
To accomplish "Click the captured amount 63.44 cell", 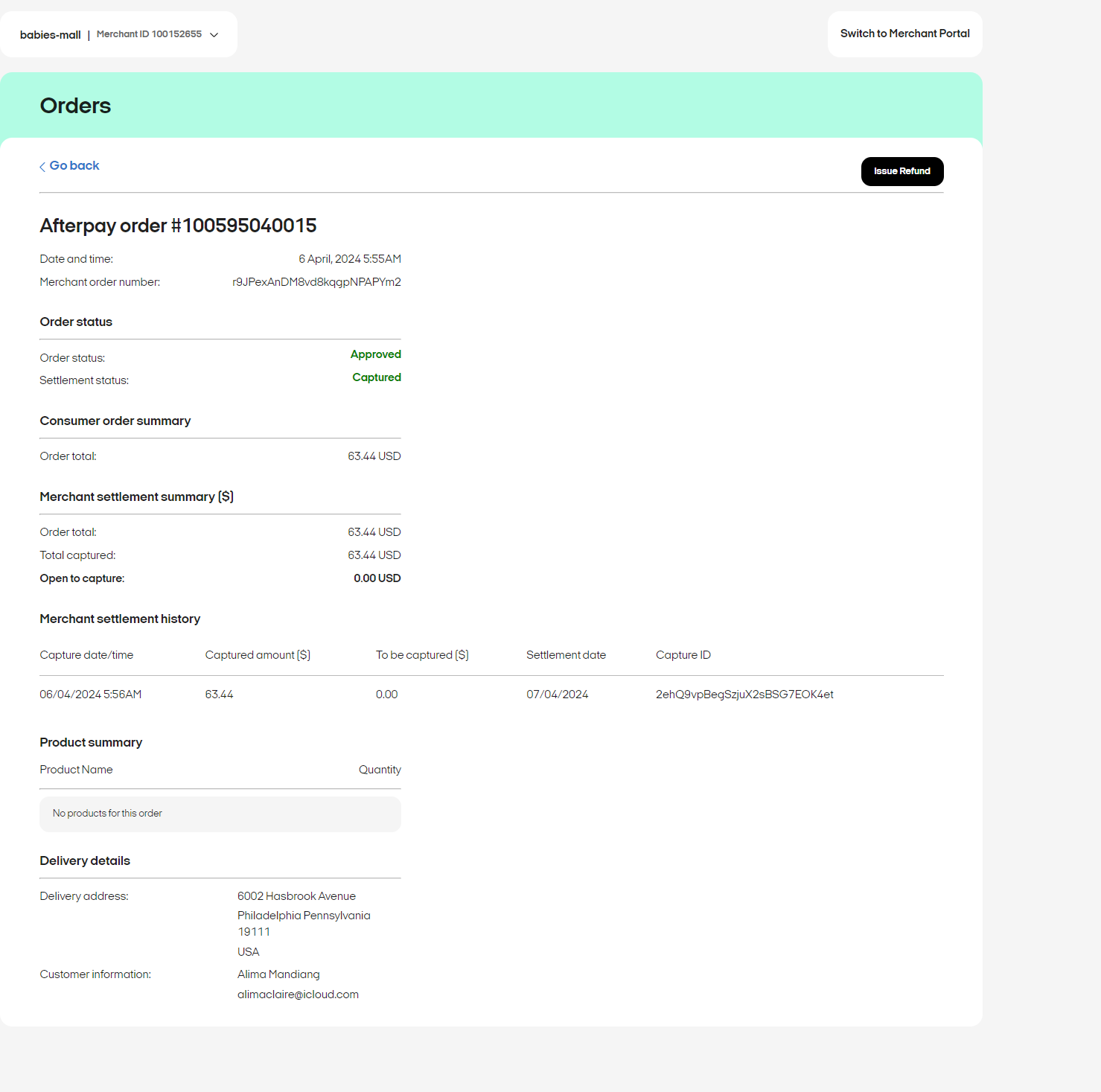I will click(x=220, y=695).
